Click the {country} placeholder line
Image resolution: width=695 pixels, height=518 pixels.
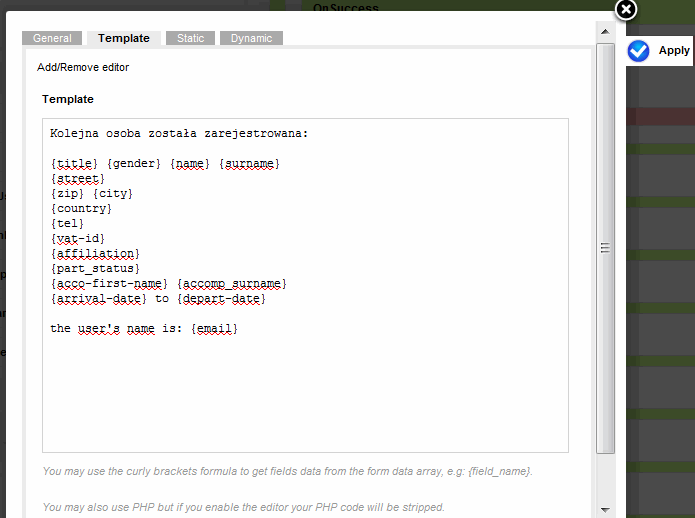tap(81, 209)
